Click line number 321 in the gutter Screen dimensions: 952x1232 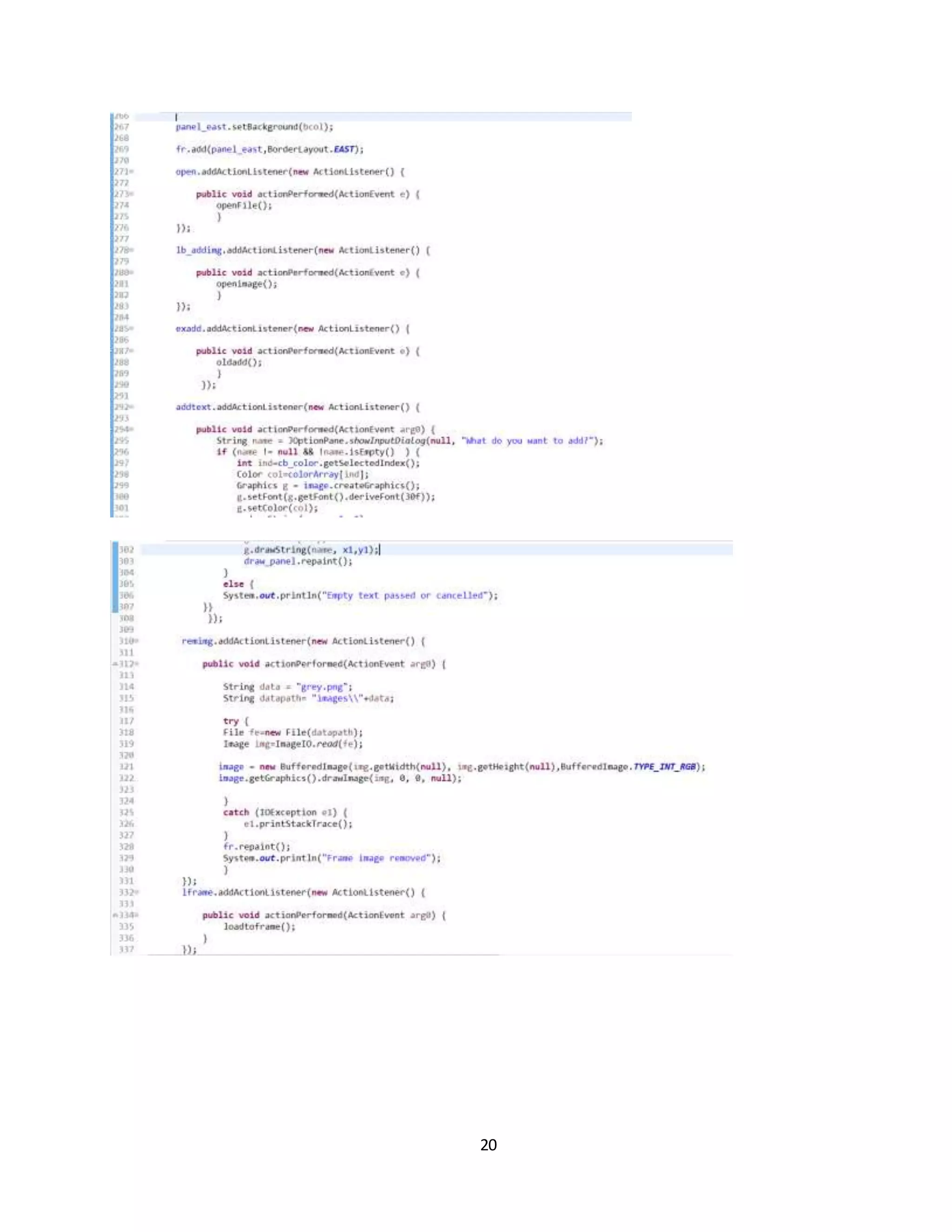click(x=126, y=767)
